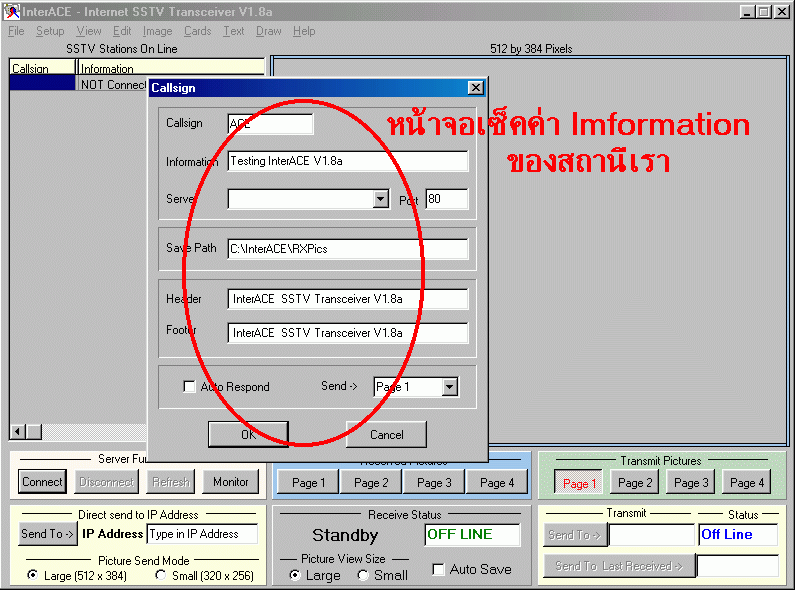Click the Footer text field
Viewport: 795px width, 590px height.
348,333
